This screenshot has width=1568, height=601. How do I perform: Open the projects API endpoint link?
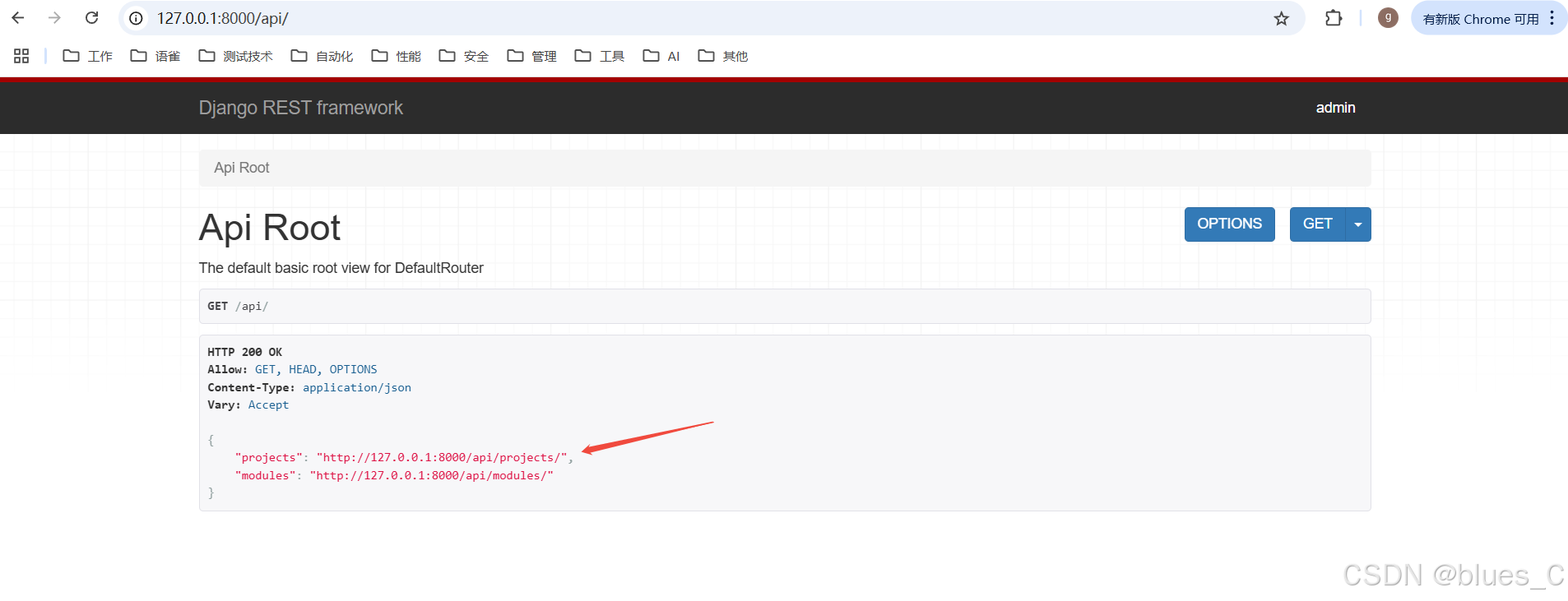tap(442, 457)
